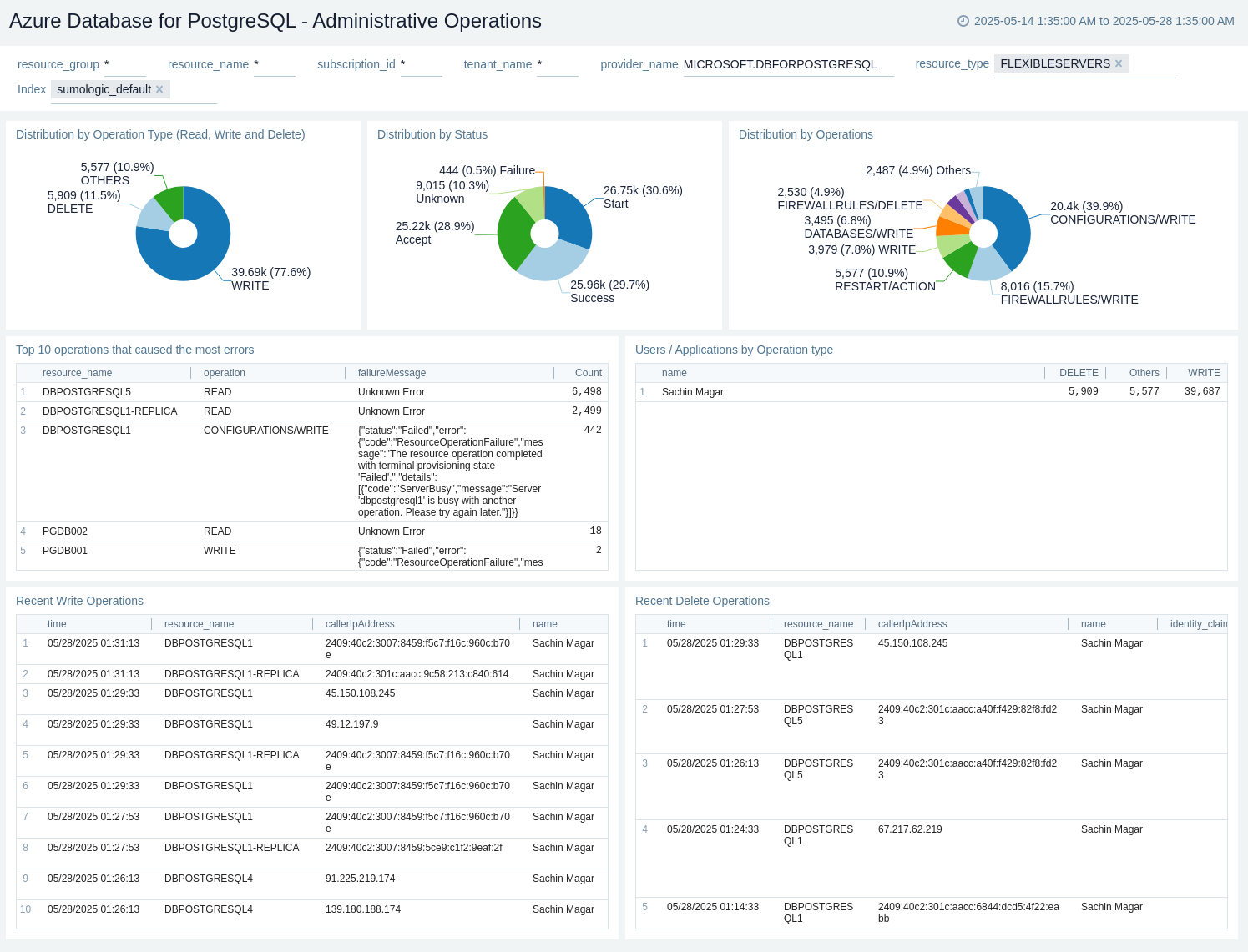This screenshot has width=1248, height=952.
Task: Edit the tenant_name filter field
Action: (x=558, y=65)
